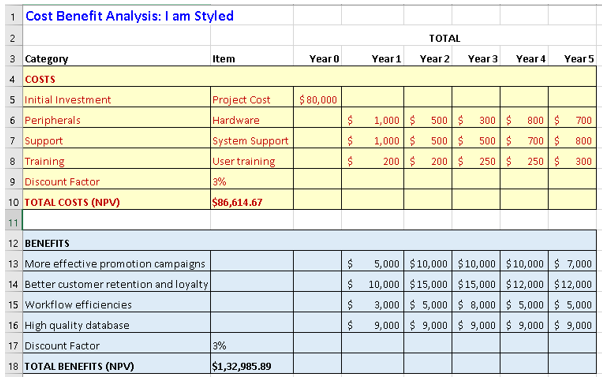This screenshot has width=602, height=378.
Task: Select row header 4
Action: pos(13,79)
